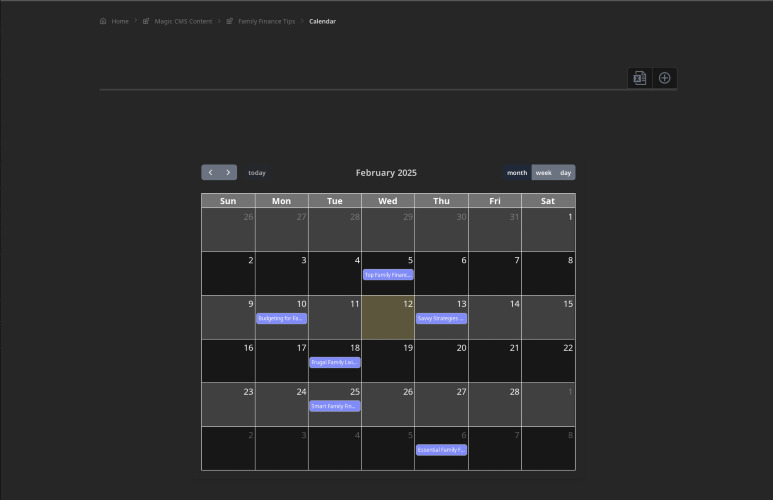This screenshot has width=773, height=500.
Task: Select day number 8
Action: (x=570, y=260)
